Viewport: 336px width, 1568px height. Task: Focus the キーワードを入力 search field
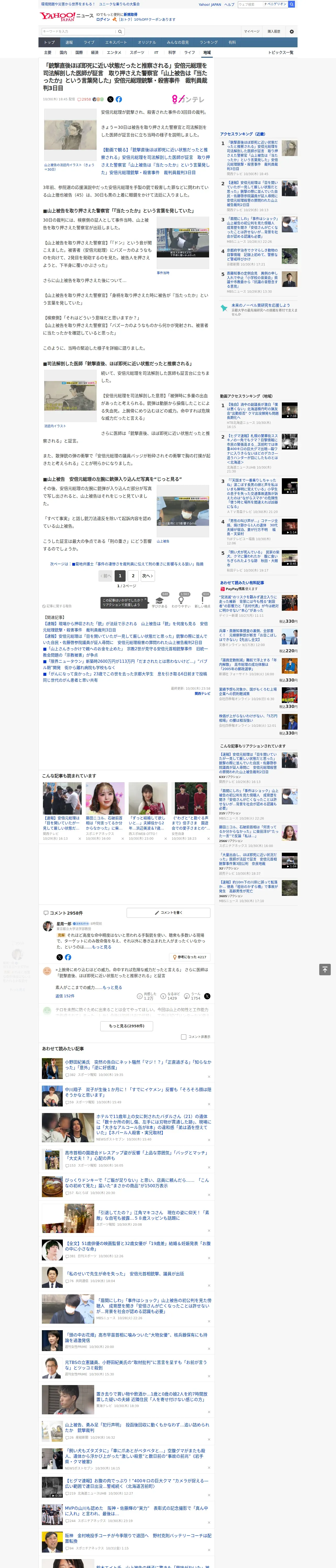point(79,32)
